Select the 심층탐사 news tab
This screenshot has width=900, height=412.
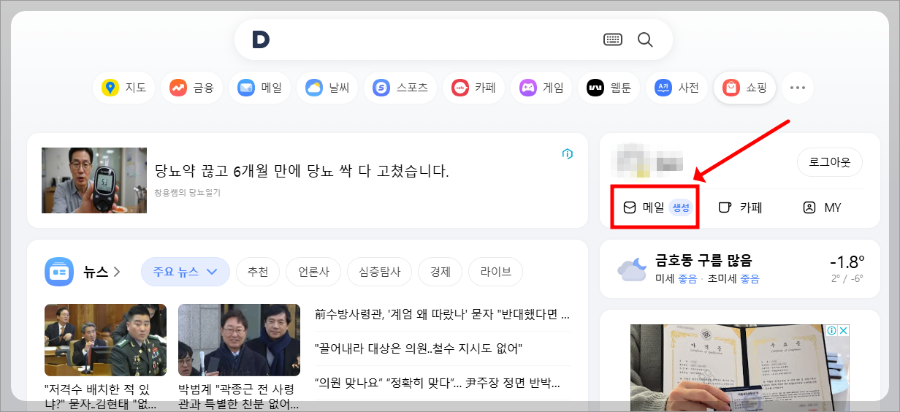coord(379,271)
